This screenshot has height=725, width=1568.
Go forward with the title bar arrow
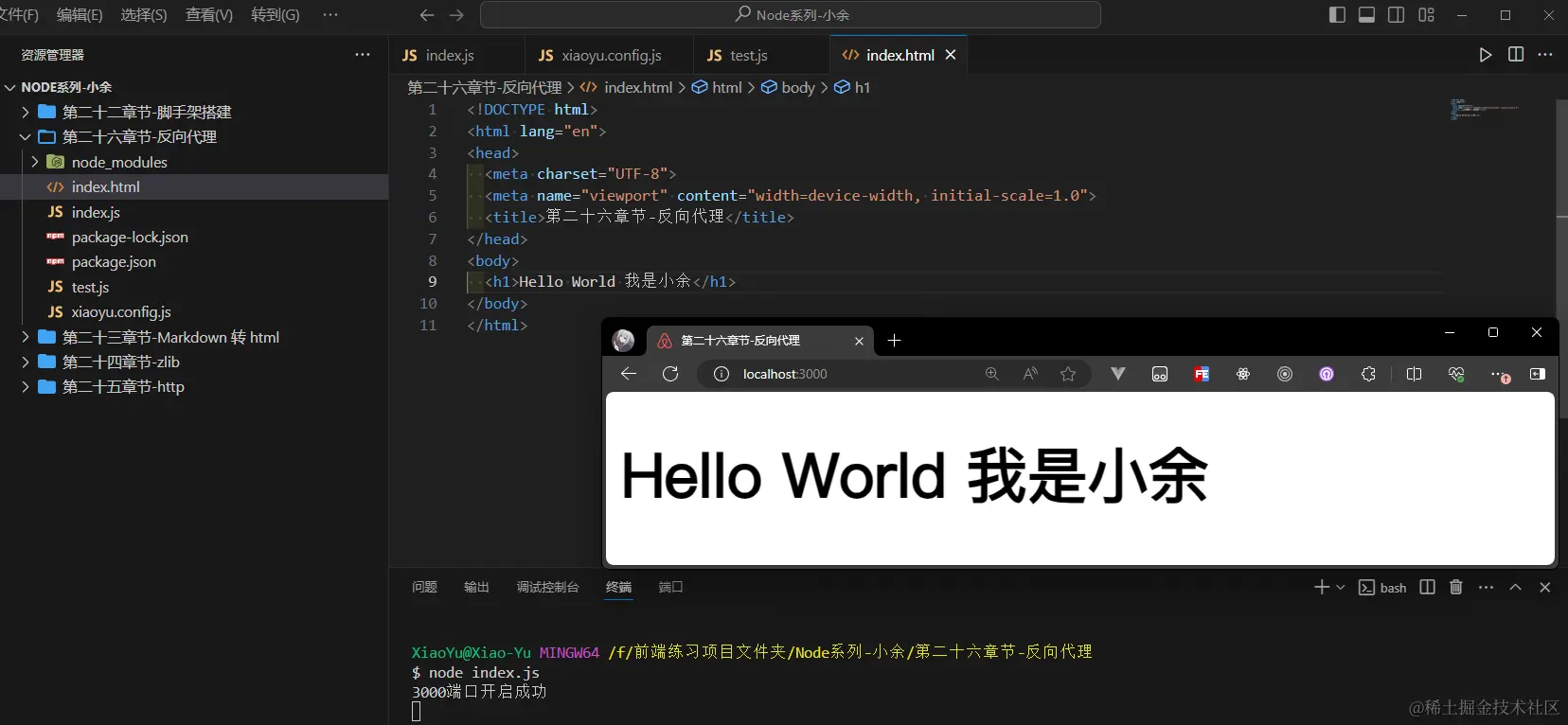[x=456, y=15]
